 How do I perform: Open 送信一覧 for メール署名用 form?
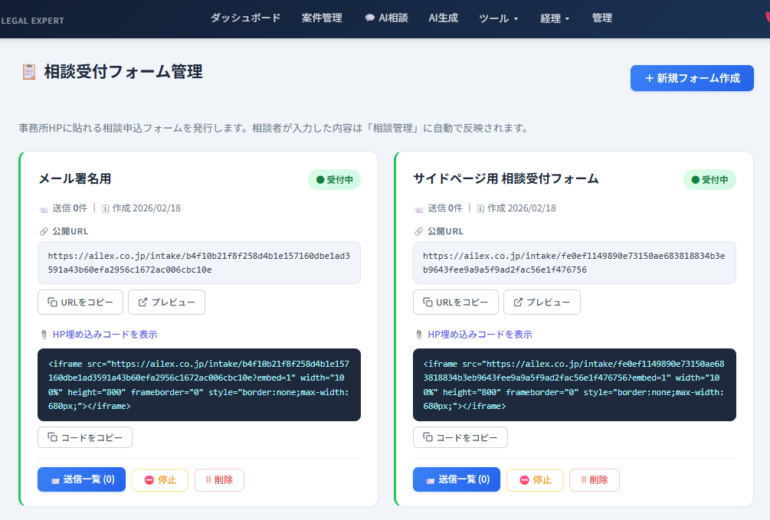pos(81,480)
